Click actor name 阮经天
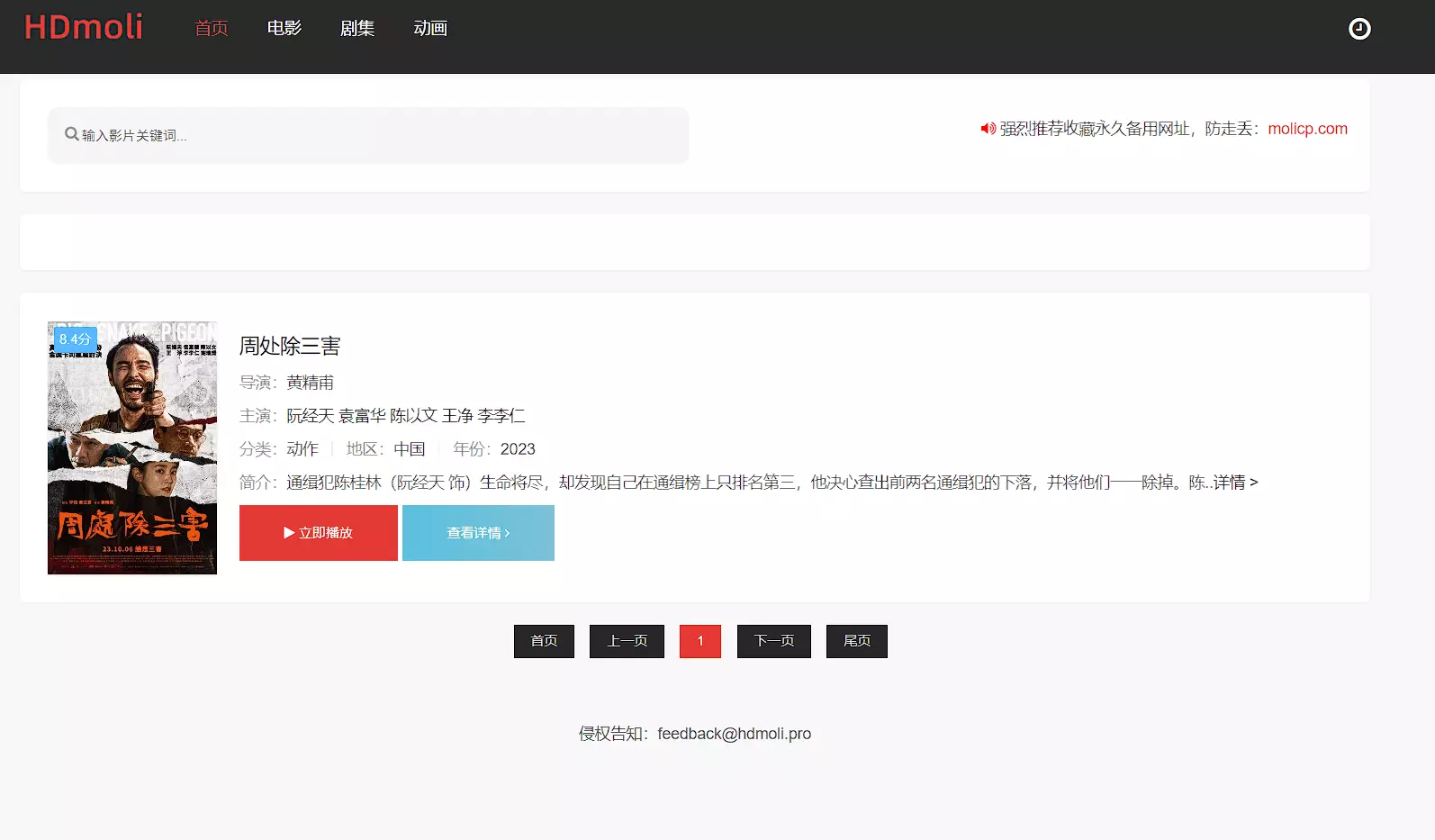The width and height of the screenshot is (1435, 840). [x=310, y=416]
